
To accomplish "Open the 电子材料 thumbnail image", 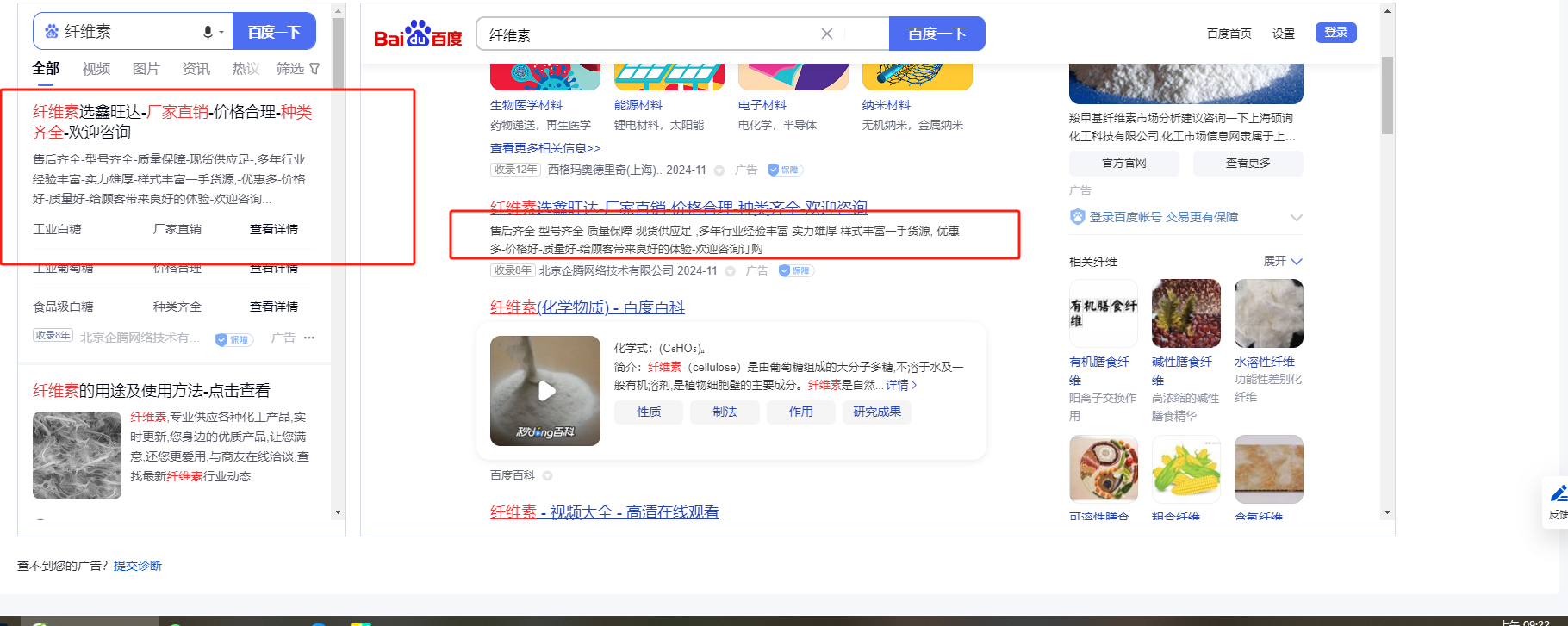I will click(793, 77).
